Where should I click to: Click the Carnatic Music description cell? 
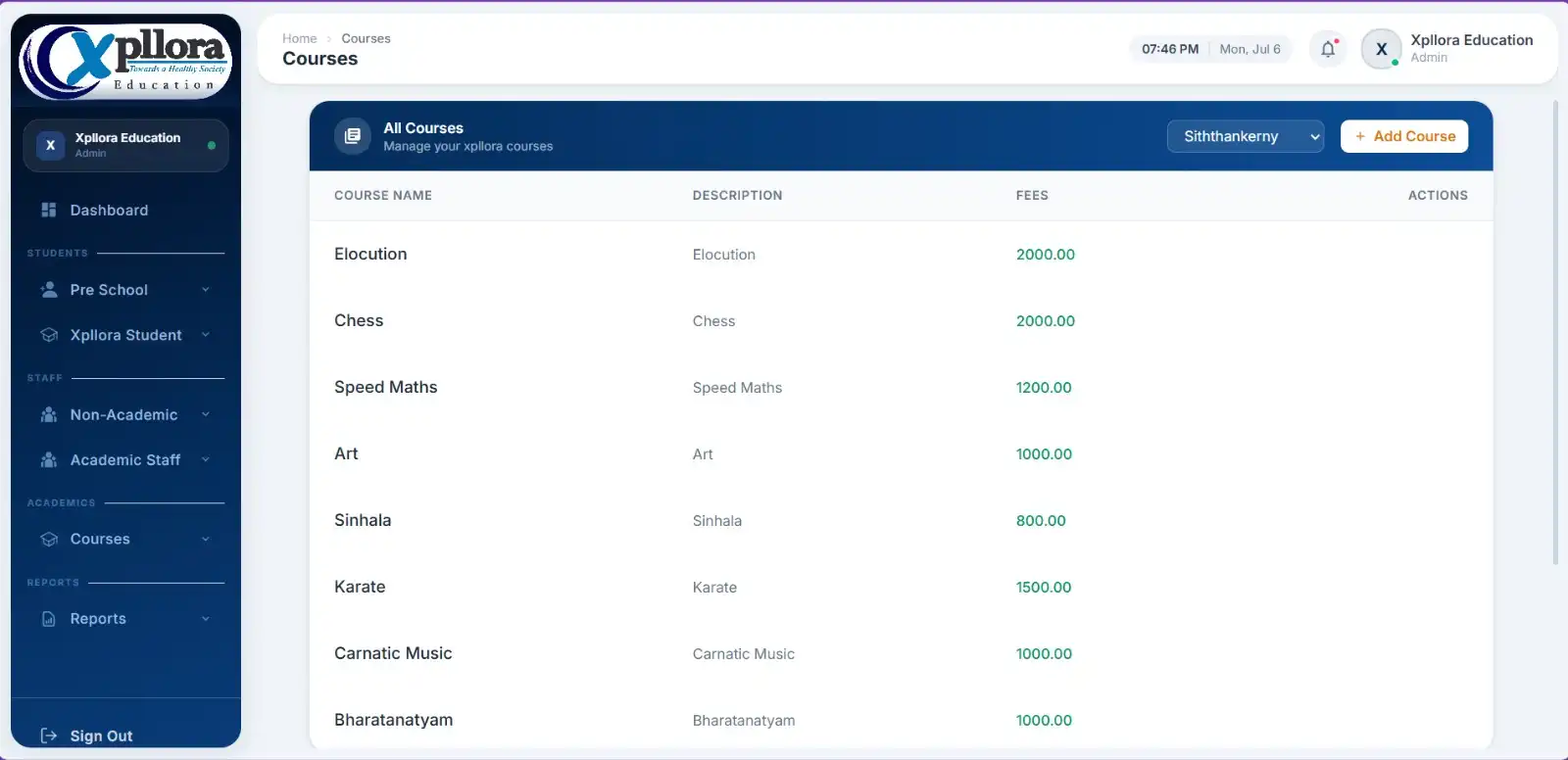tap(744, 654)
